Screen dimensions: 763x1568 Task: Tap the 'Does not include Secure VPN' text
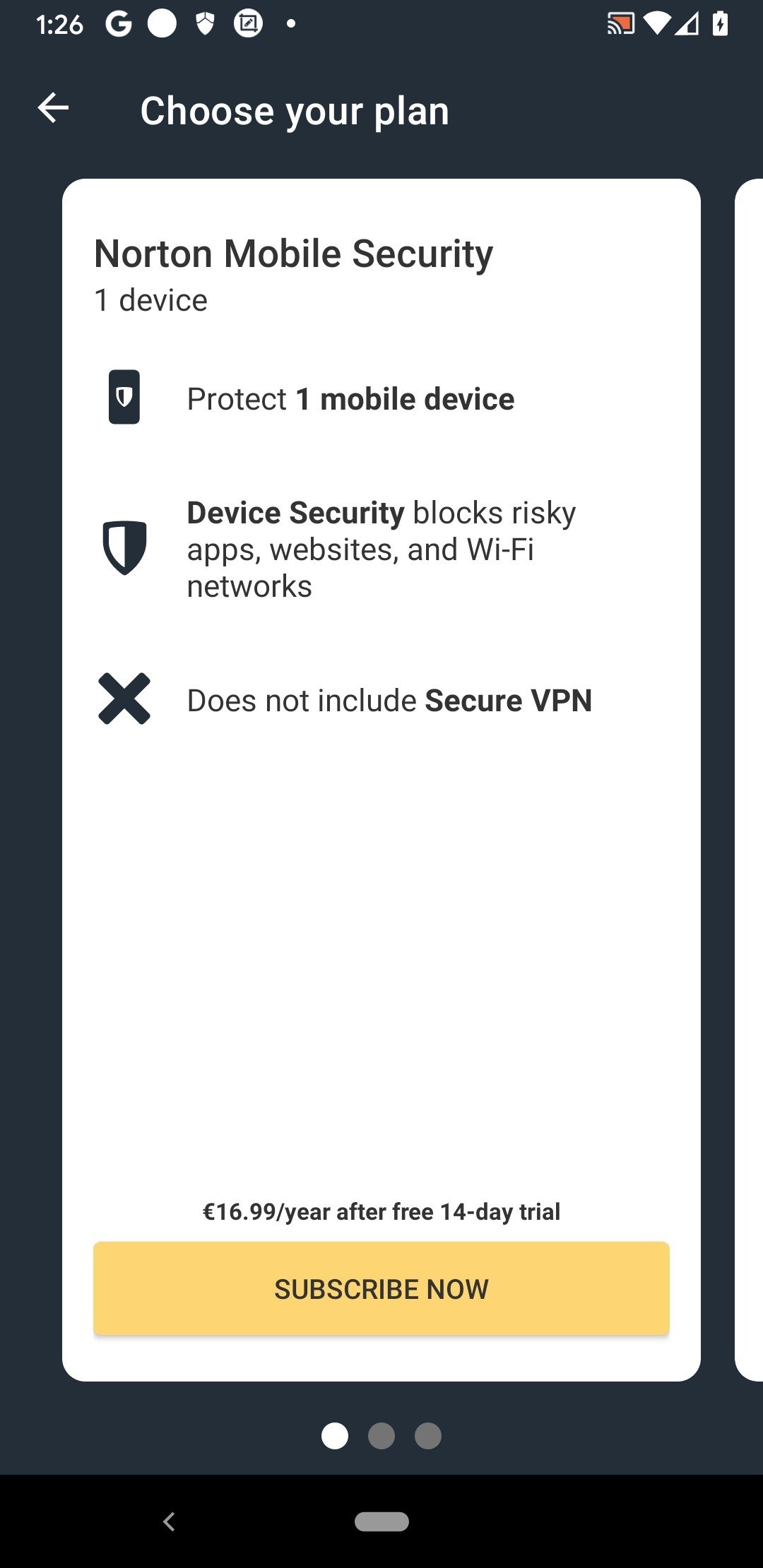[389, 701]
